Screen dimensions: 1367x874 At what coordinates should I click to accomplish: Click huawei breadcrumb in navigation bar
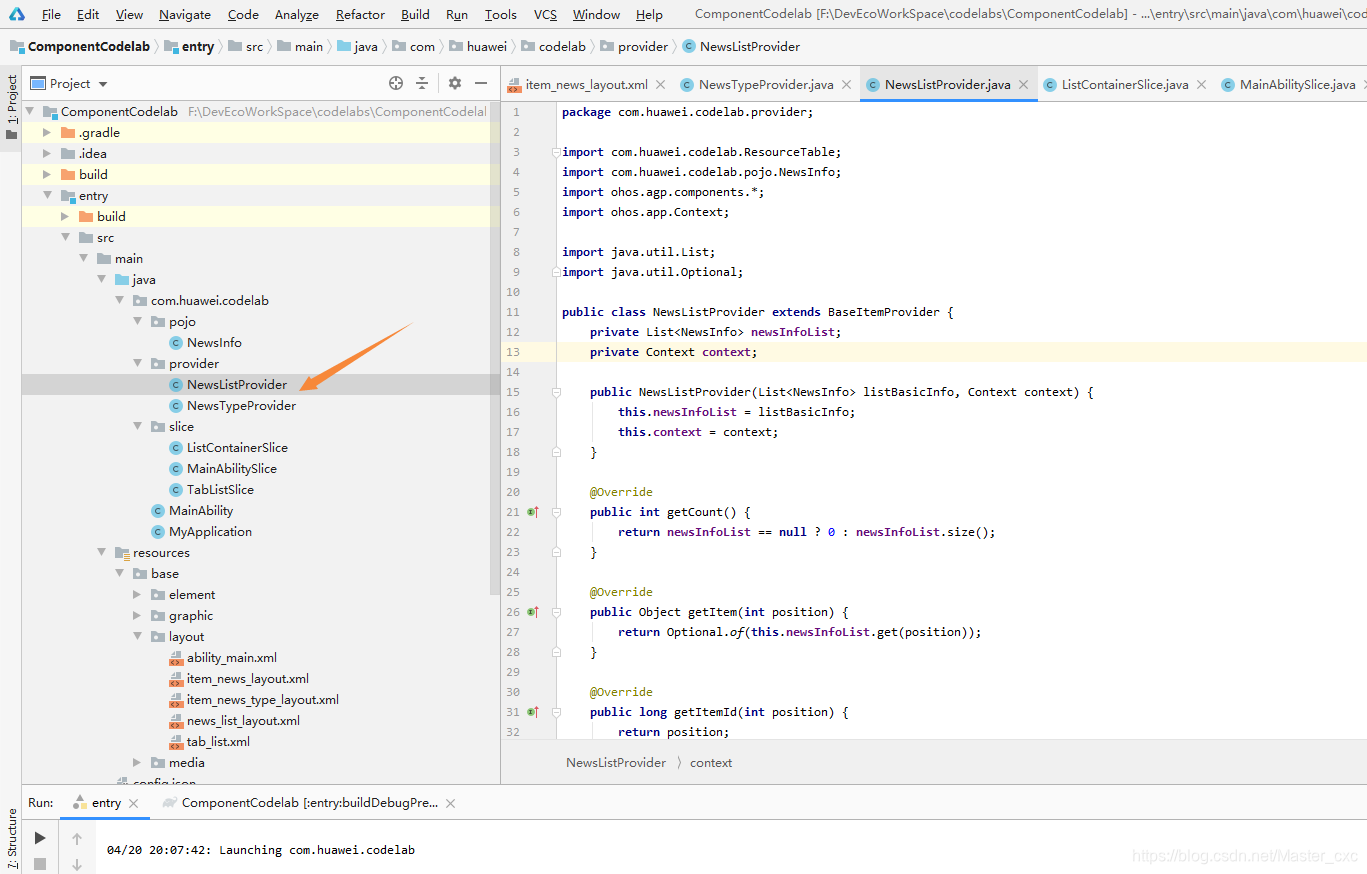click(x=479, y=47)
